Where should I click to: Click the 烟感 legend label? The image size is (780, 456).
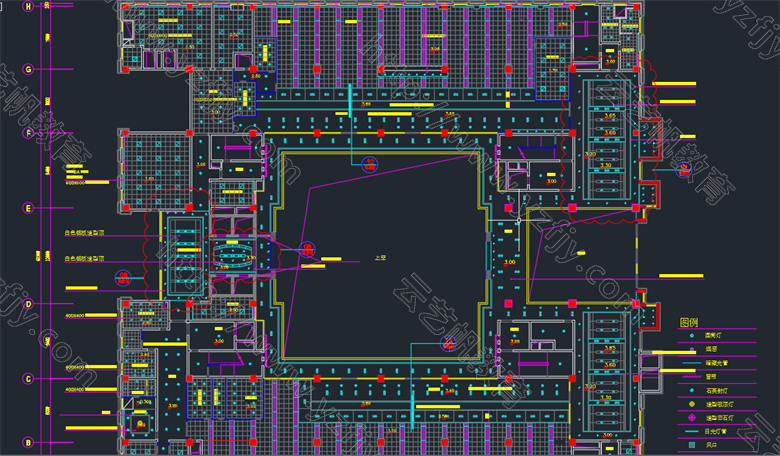[712, 350]
